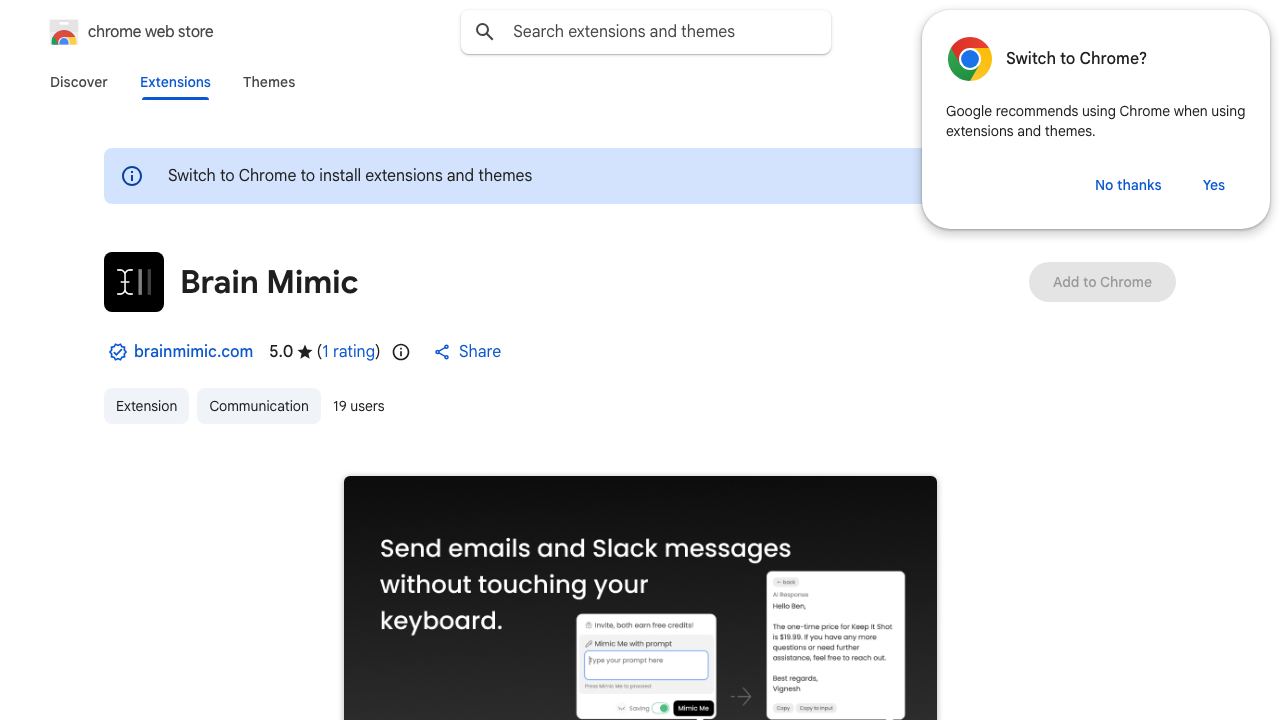
Task: Click the Communication category chip
Action: click(x=259, y=406)
